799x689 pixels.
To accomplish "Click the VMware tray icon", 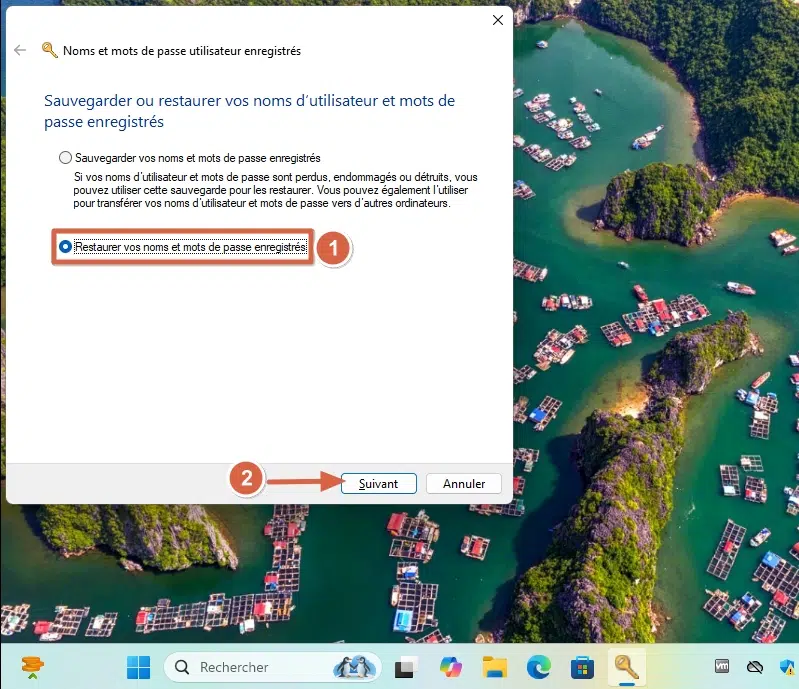I will tap(722, 666).
